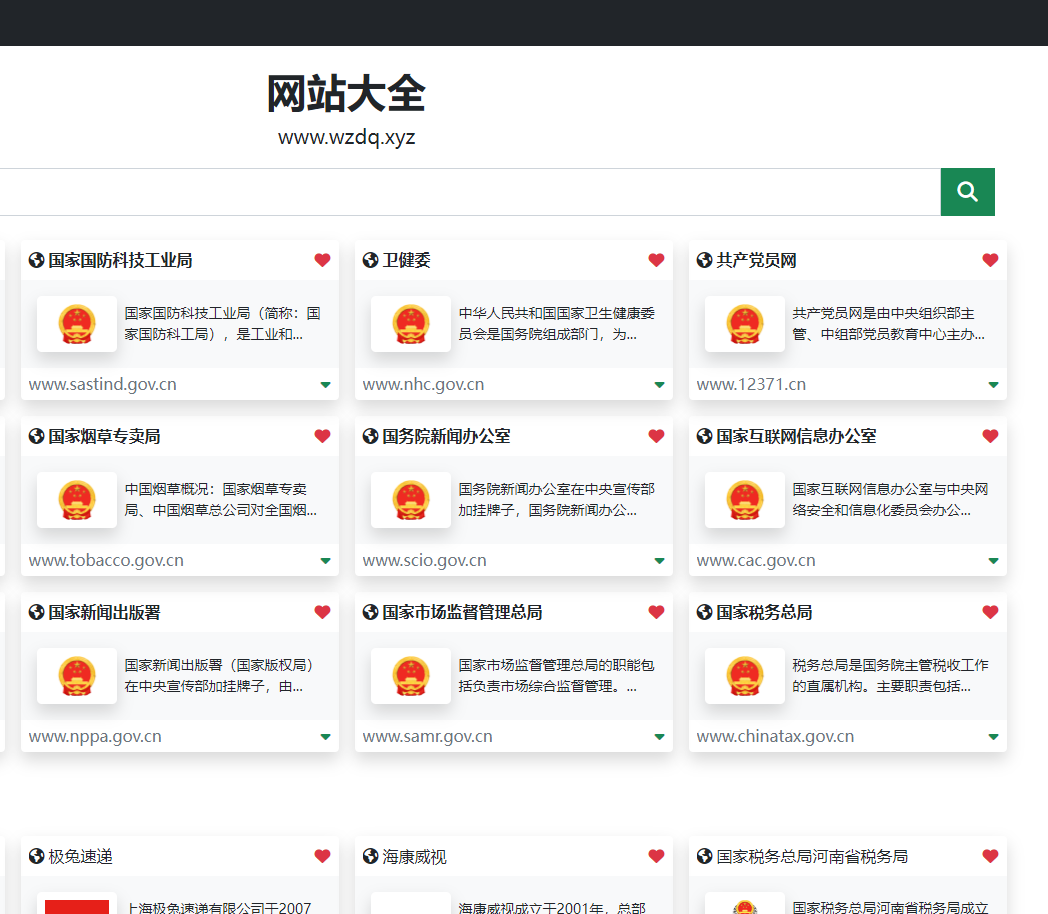This screenshot has height=914, width=1048.
Task: Click globe icon next to 国务院新闻办公室
Action: tap(370, 436)
